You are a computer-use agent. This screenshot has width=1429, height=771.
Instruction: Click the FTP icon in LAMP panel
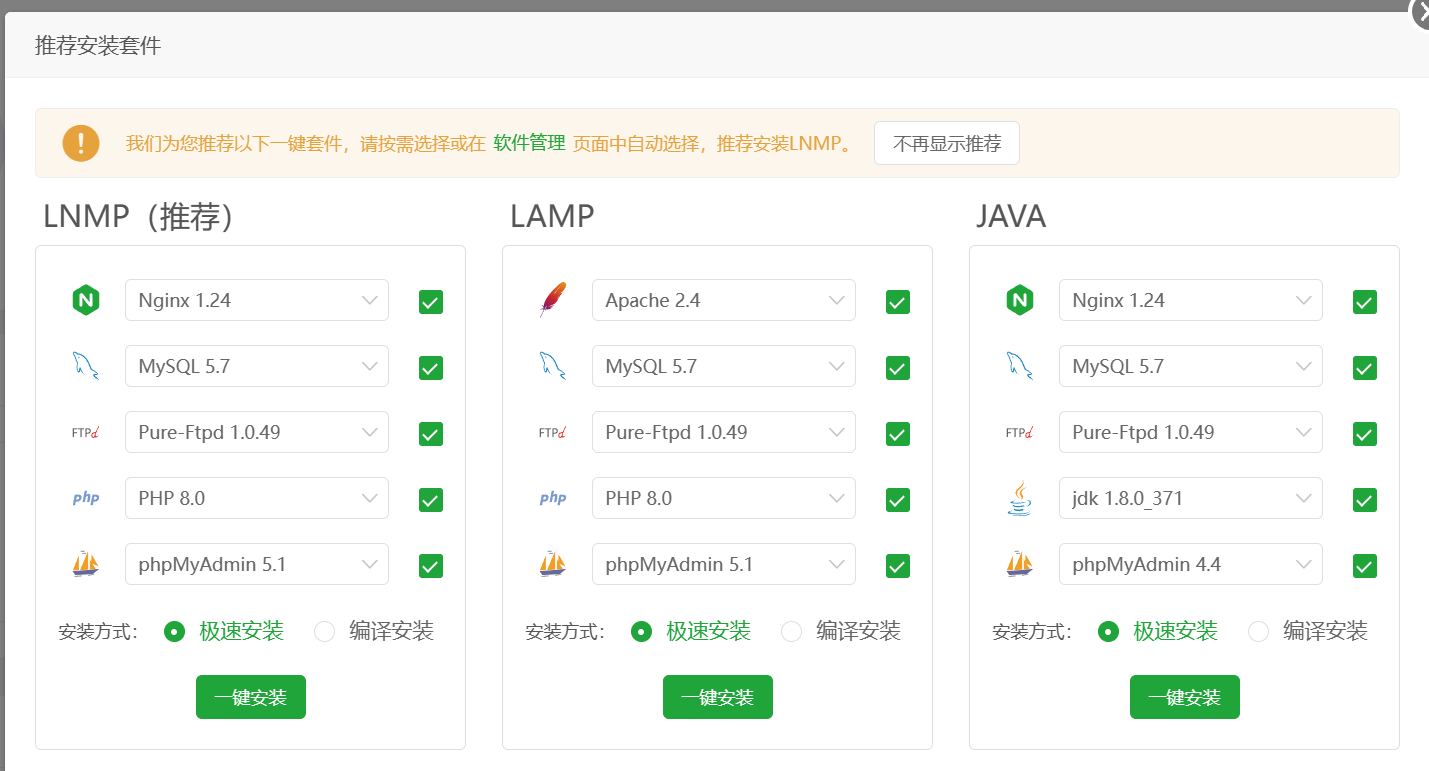click(x=553, y=433)
